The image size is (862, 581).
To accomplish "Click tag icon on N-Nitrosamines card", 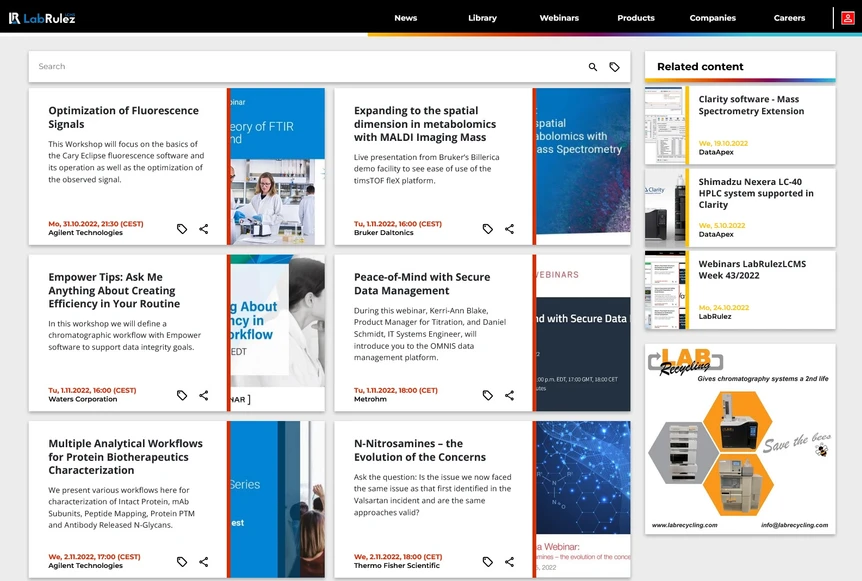I will click(488, 562).
